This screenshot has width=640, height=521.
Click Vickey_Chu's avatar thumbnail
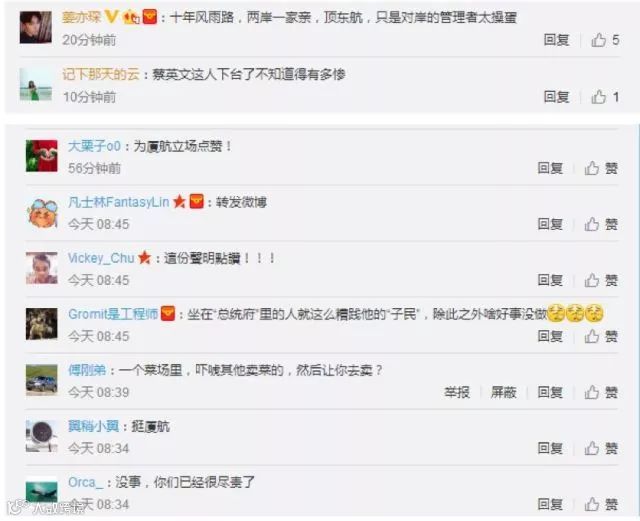click(x=42, y=268)
